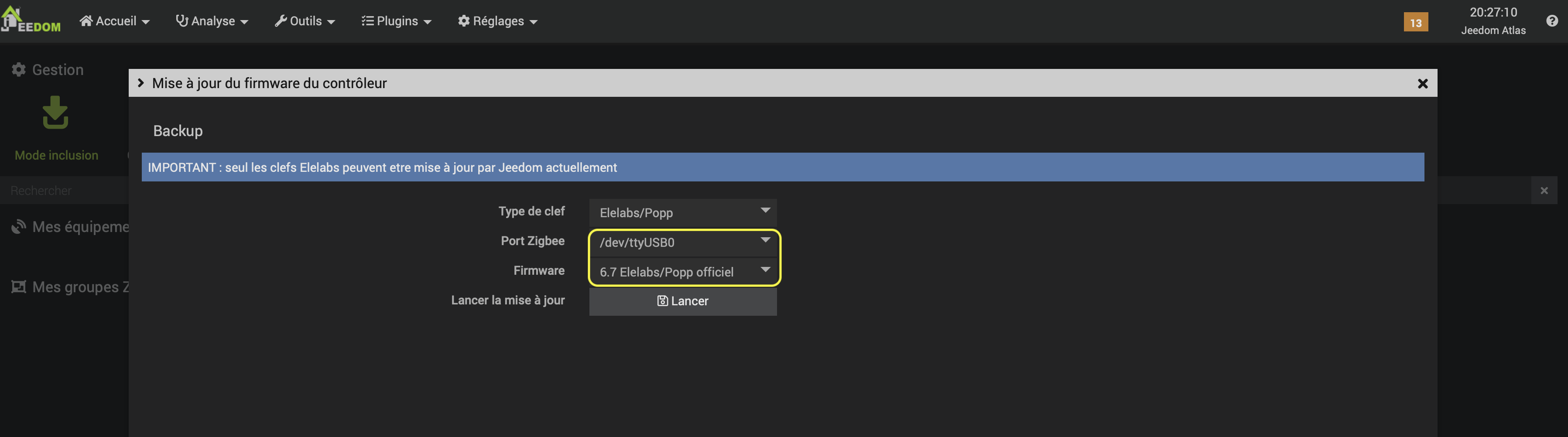Open the Firmware version dropdown
Viewport: 1568px width, 437px height.
point(682,271)
